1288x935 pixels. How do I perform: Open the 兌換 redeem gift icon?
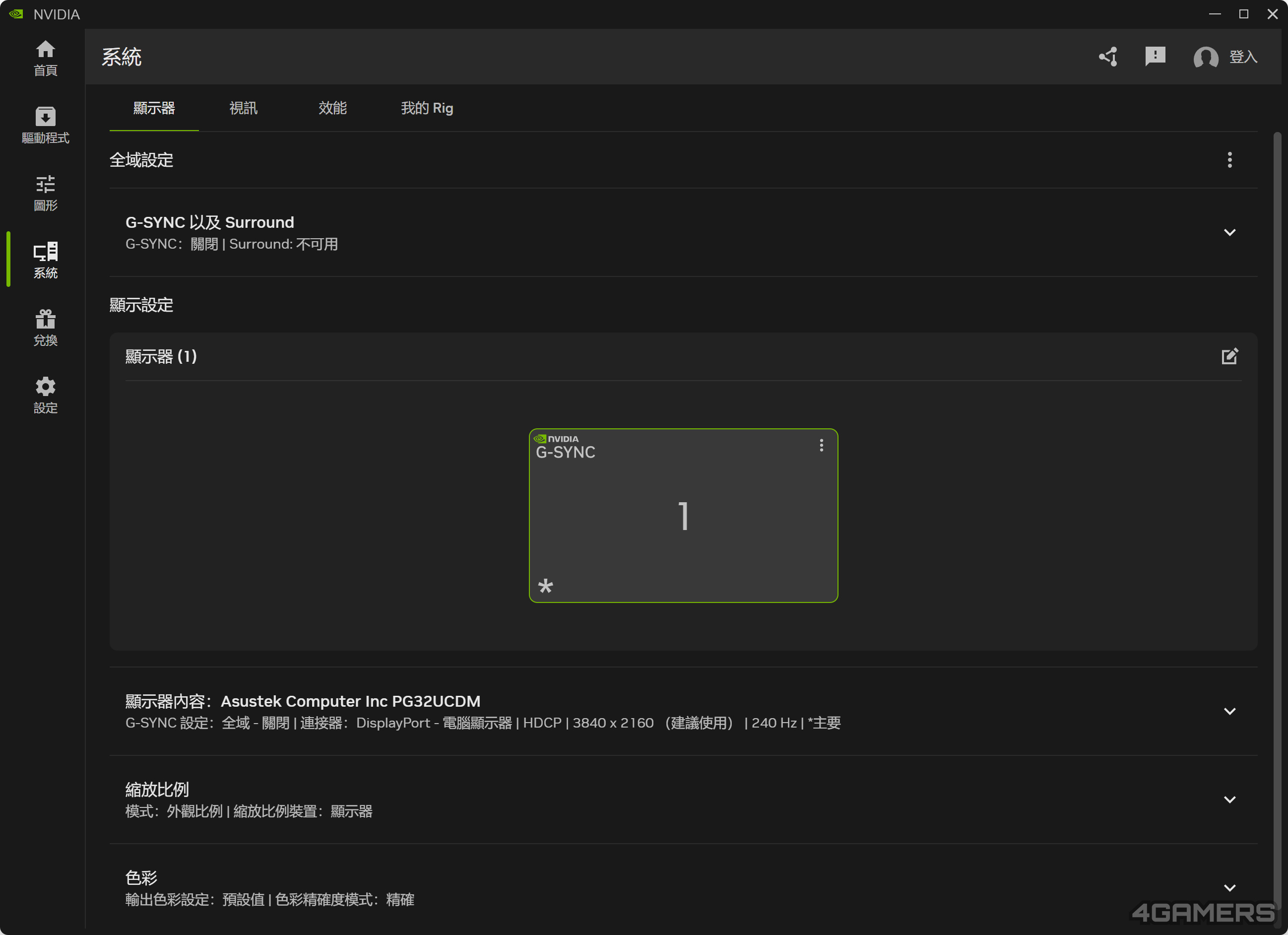[x=46, y=328]
